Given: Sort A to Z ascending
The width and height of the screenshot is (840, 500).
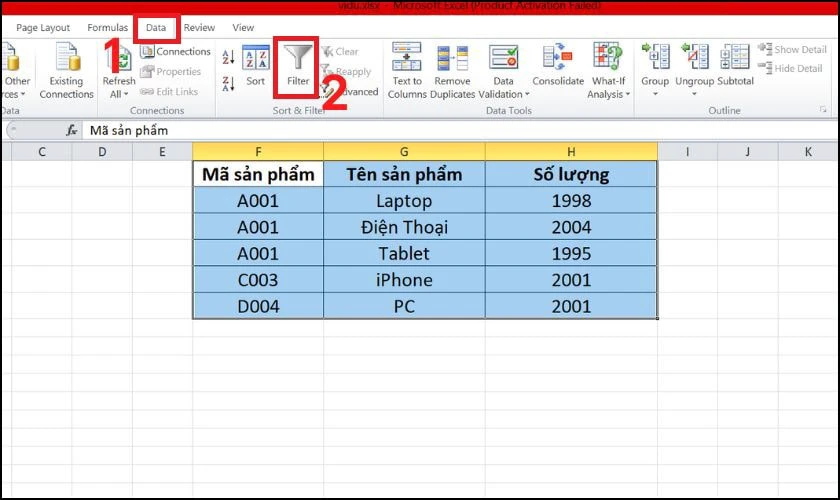Looking at the screenshot, I should coord(228,57).
